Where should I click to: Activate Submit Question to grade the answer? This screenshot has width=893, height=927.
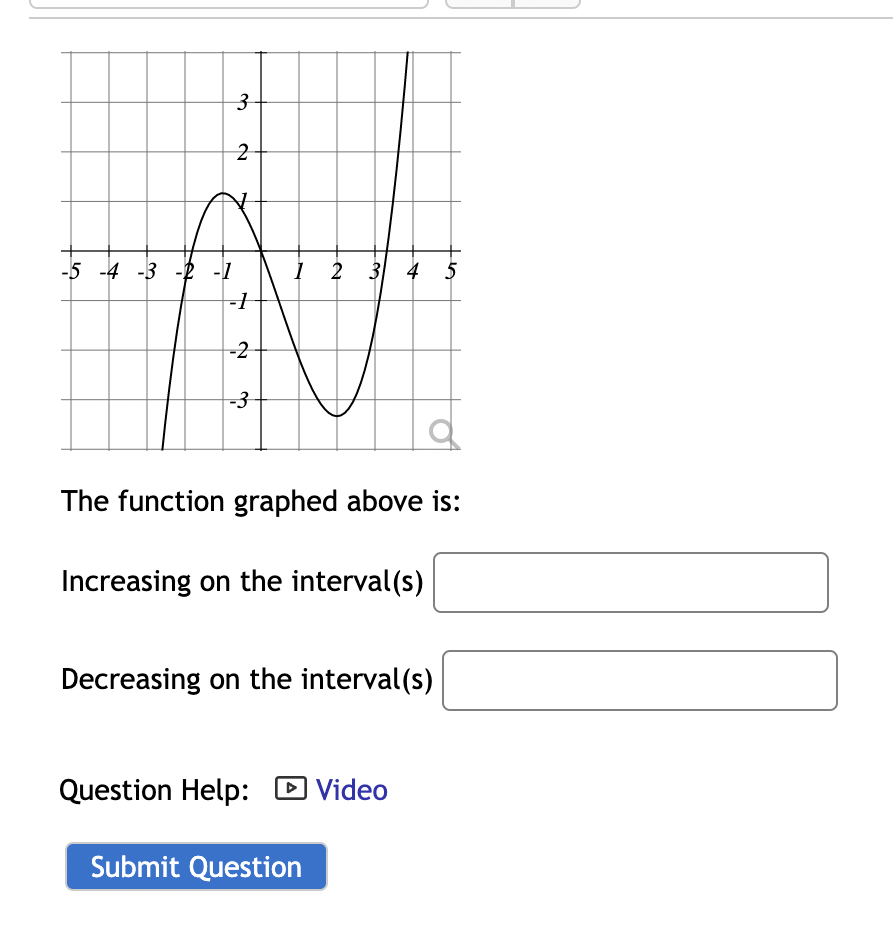(x=195, y=866)
